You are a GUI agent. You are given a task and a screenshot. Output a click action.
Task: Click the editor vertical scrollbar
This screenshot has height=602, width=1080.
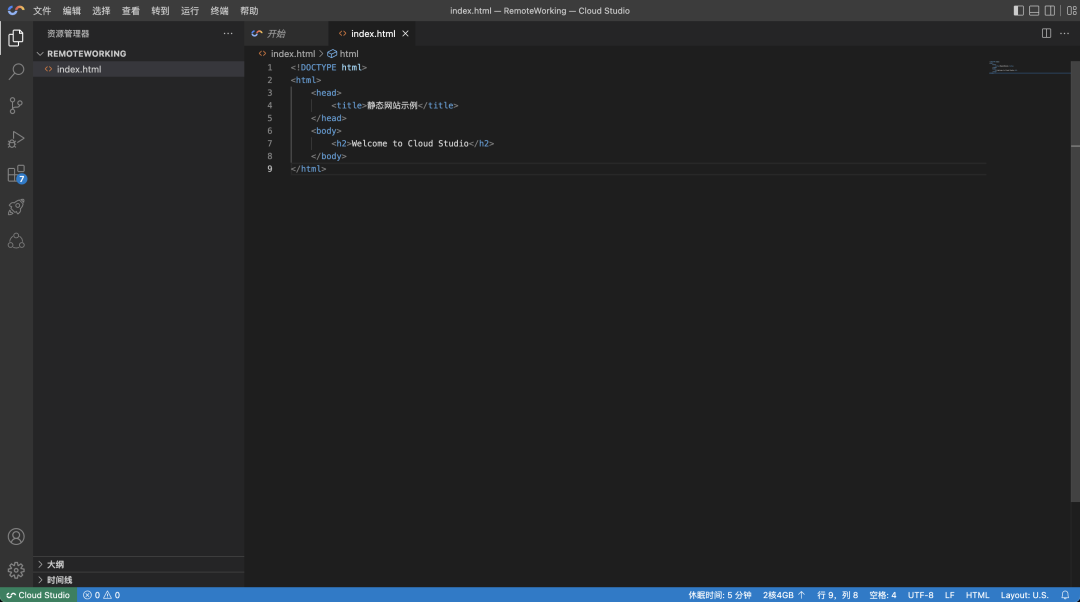click(1075, 282)
